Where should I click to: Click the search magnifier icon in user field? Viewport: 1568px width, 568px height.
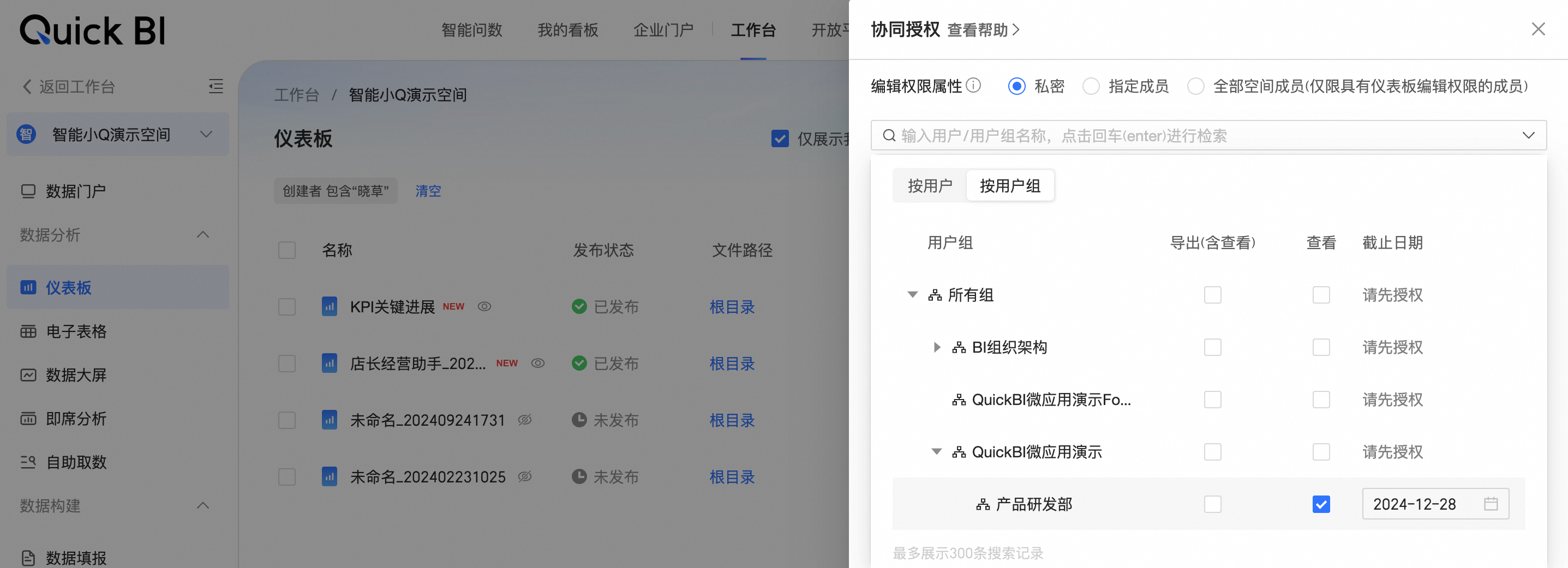point(889,135)
